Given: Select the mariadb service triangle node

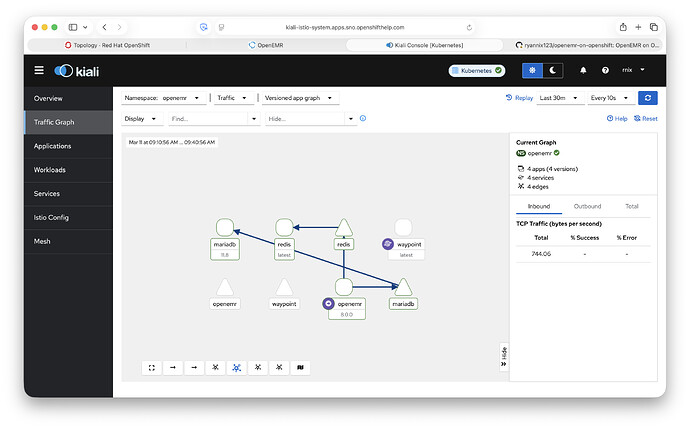Looking at the screenshot, I should tap(403, 287).
